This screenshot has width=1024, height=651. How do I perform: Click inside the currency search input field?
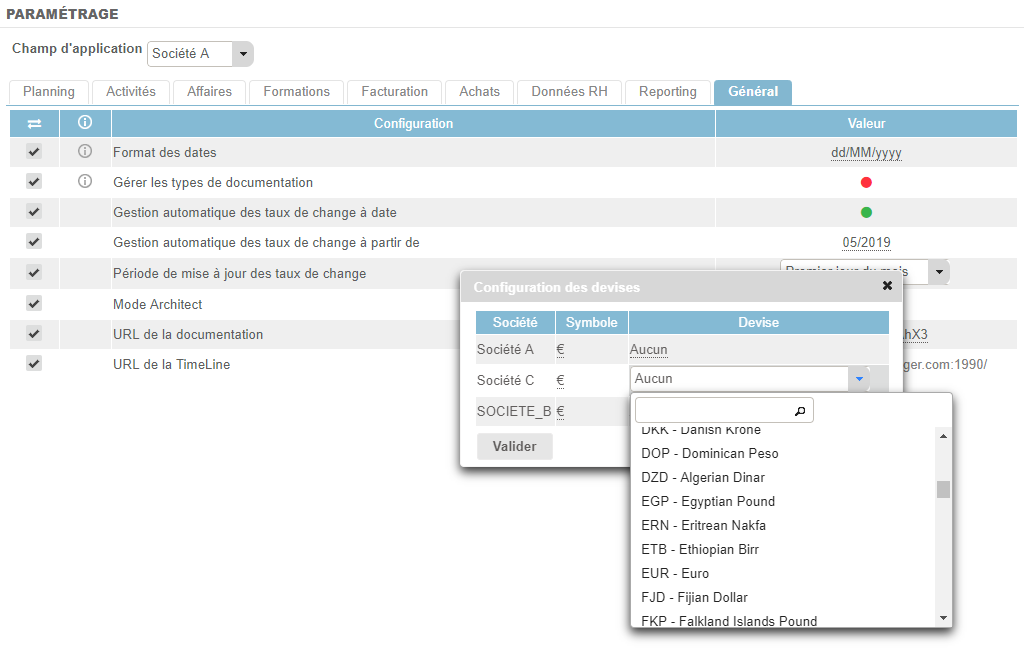pos(715,410)
